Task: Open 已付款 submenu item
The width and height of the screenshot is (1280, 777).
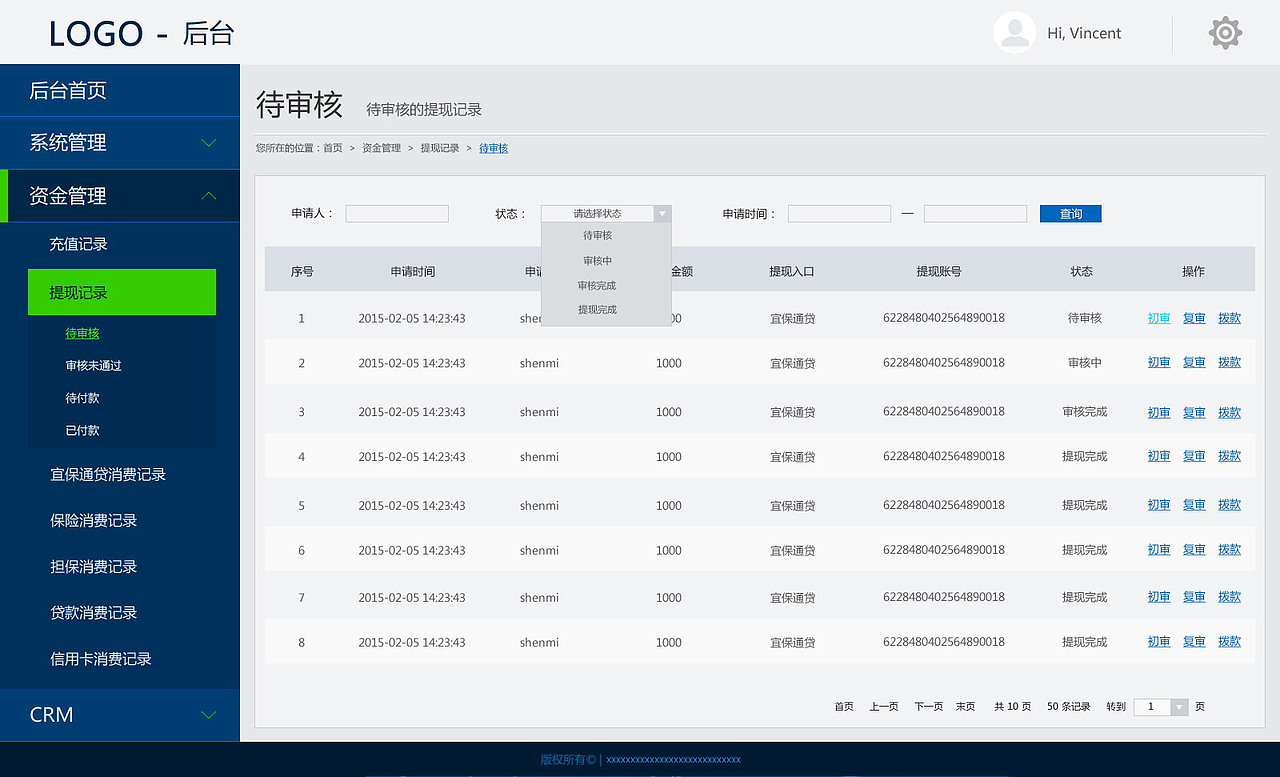Action: click(x=82, y=431)
